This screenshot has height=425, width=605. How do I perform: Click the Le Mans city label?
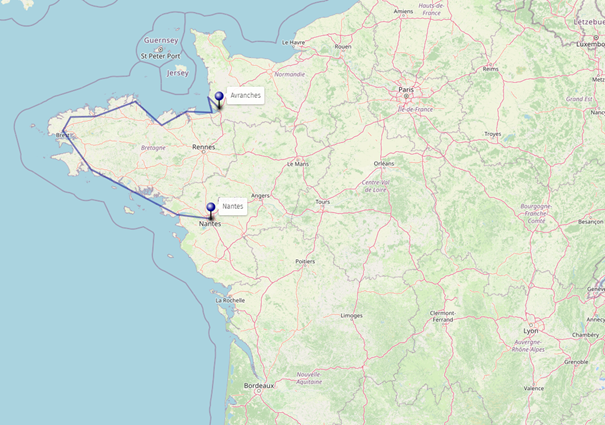[298, 164]
